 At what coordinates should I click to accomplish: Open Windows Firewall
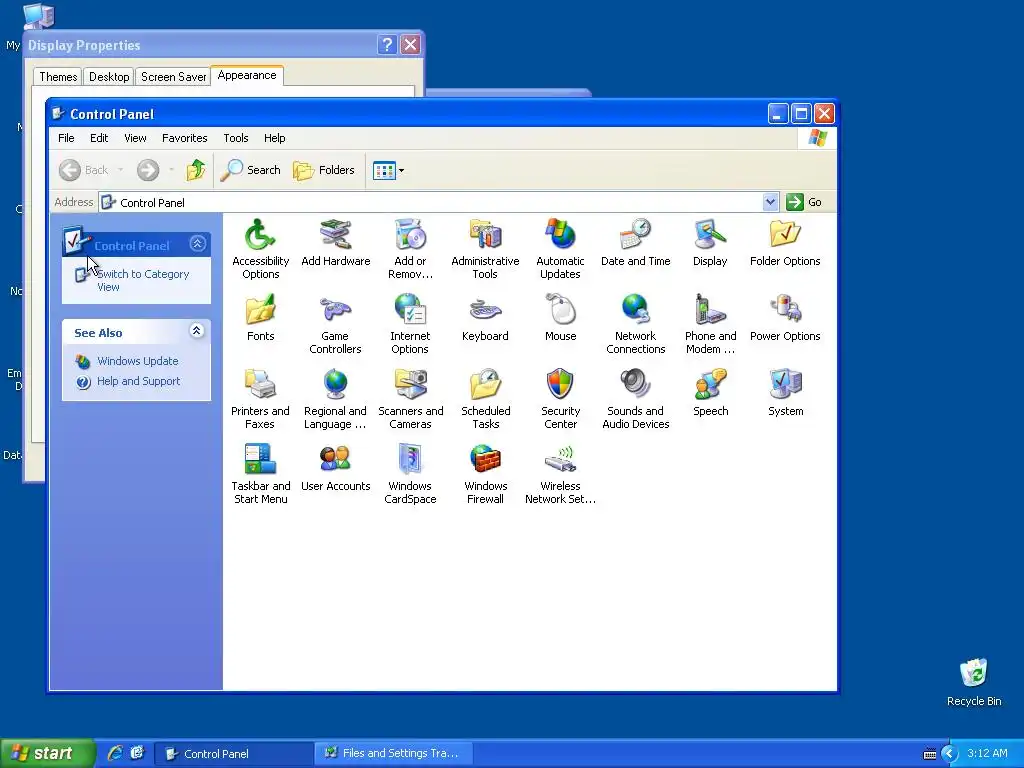485,474
